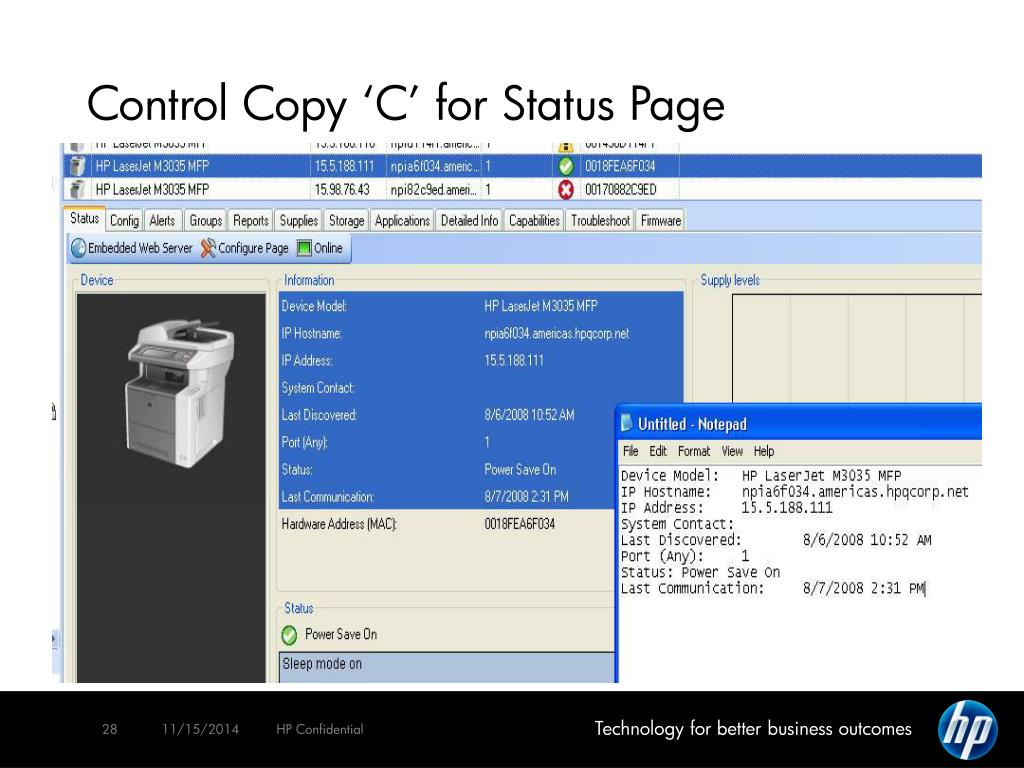1024x768 pixels.
Task: Open the Notepad File menu
Action: pos(630,451)
